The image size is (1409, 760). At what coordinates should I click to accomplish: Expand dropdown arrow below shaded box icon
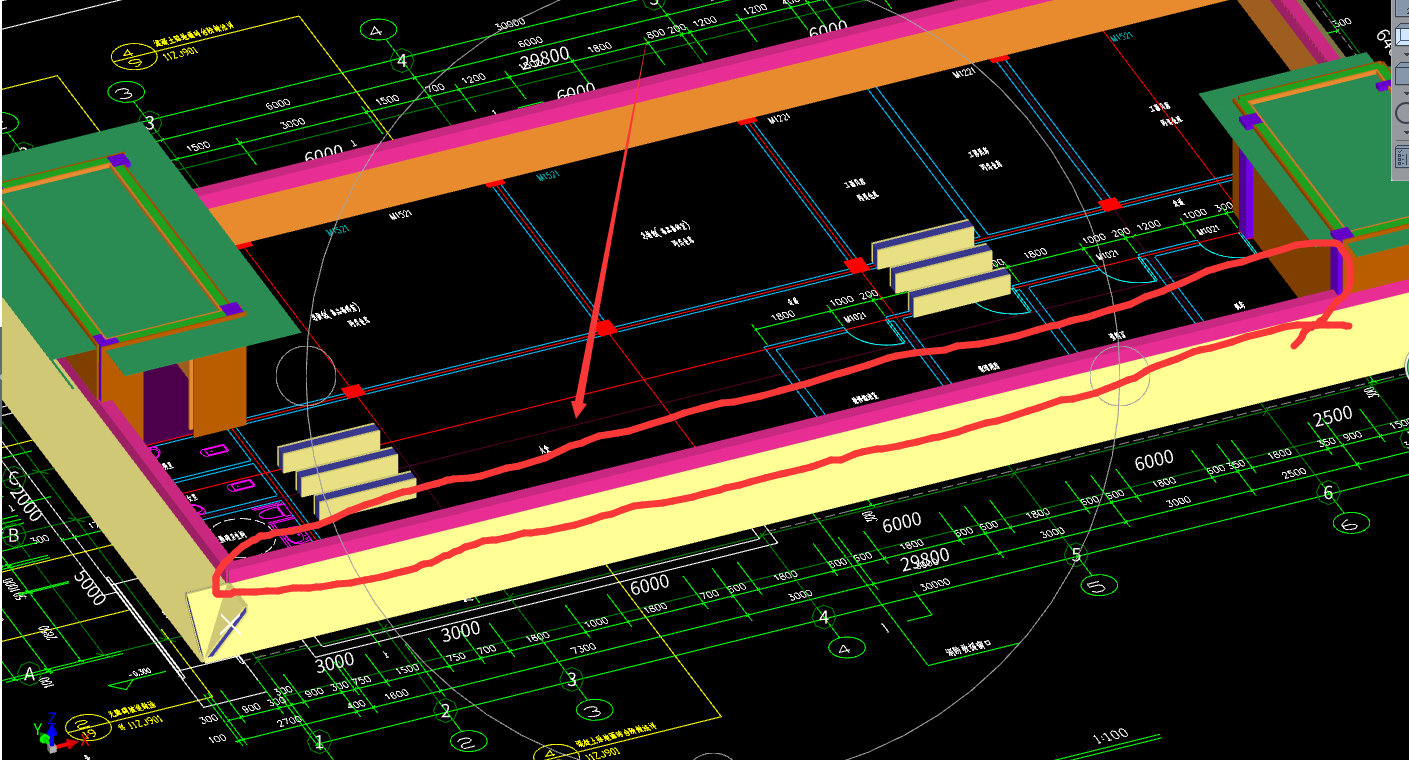pos(1406,93)
